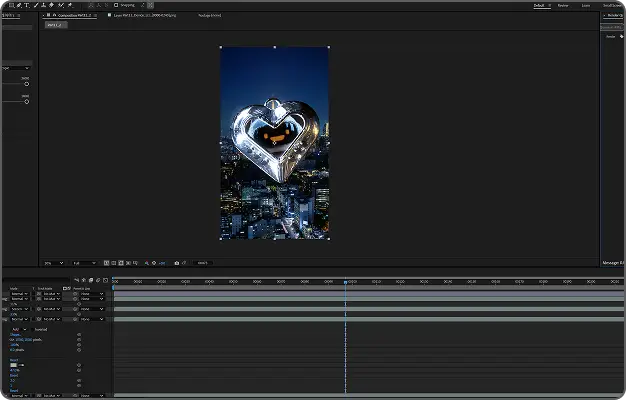Select the chrome heart layer in viewer
This screenshot has width=626, height=400.
pos(275,140)
